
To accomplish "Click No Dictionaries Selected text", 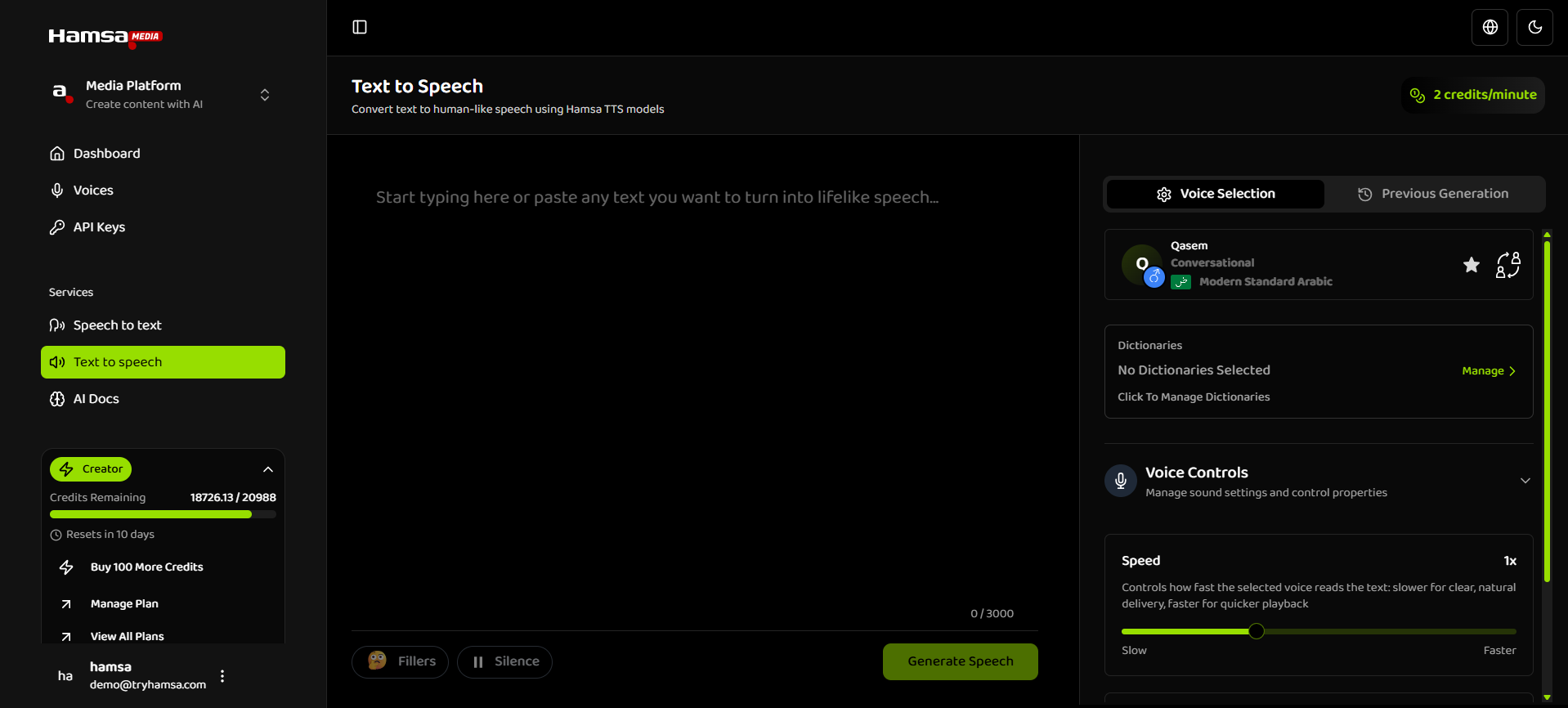I will 1194,370.
